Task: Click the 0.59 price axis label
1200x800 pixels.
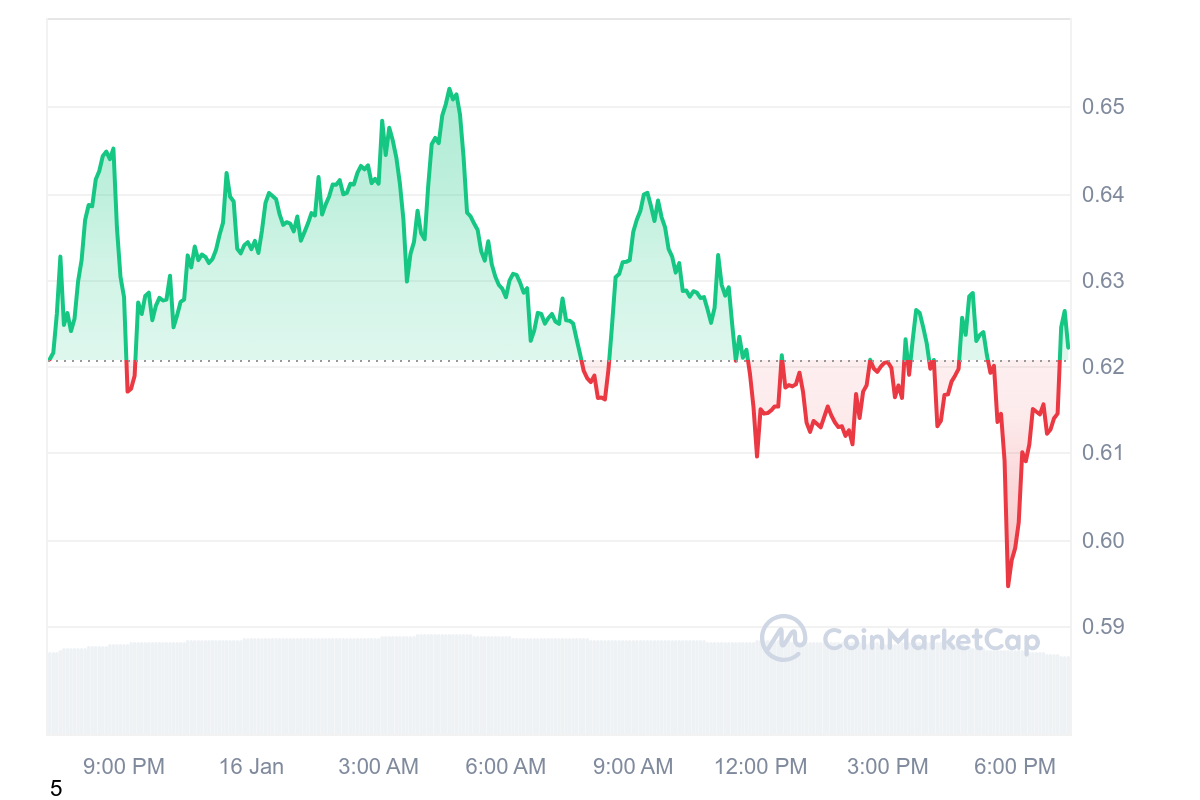Action: point(1104,627)
